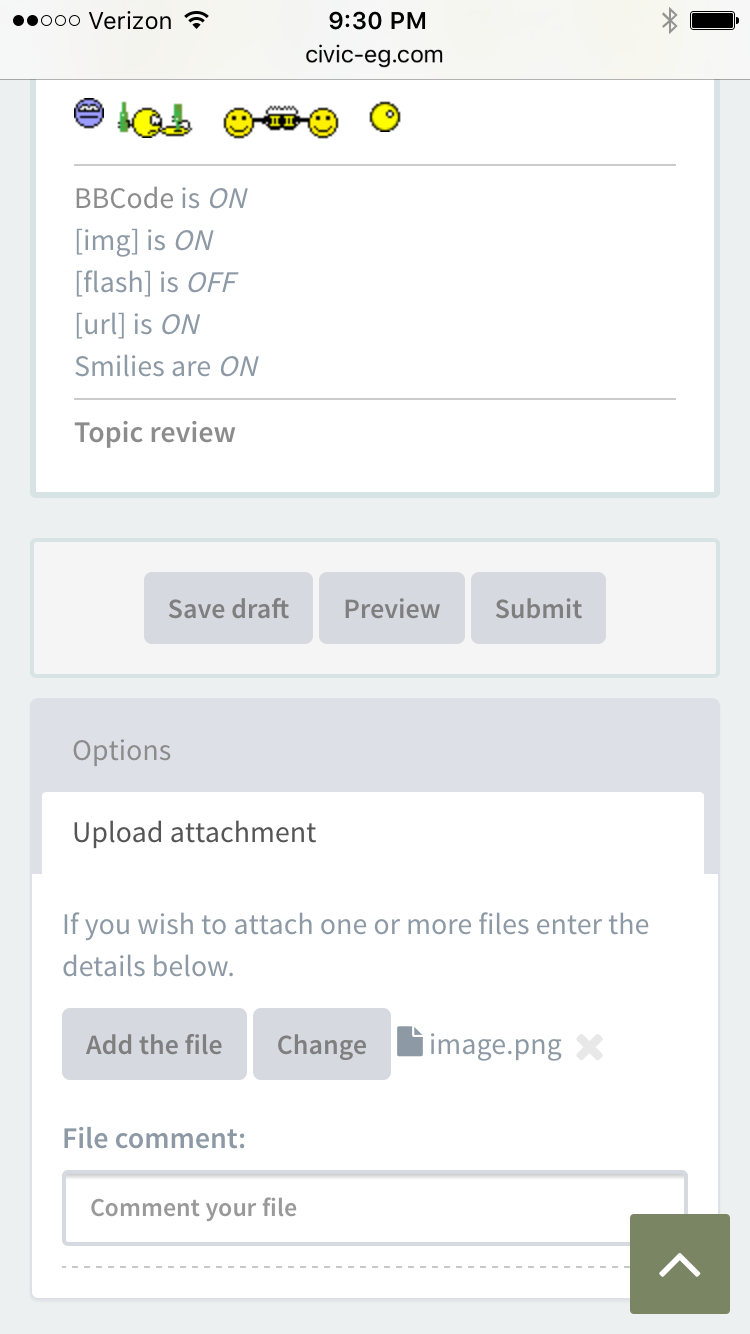This screenshot has height=1334, width=750.
Task: Tap the scroll-to-top arrow button
Action: tap(679, 1264)
